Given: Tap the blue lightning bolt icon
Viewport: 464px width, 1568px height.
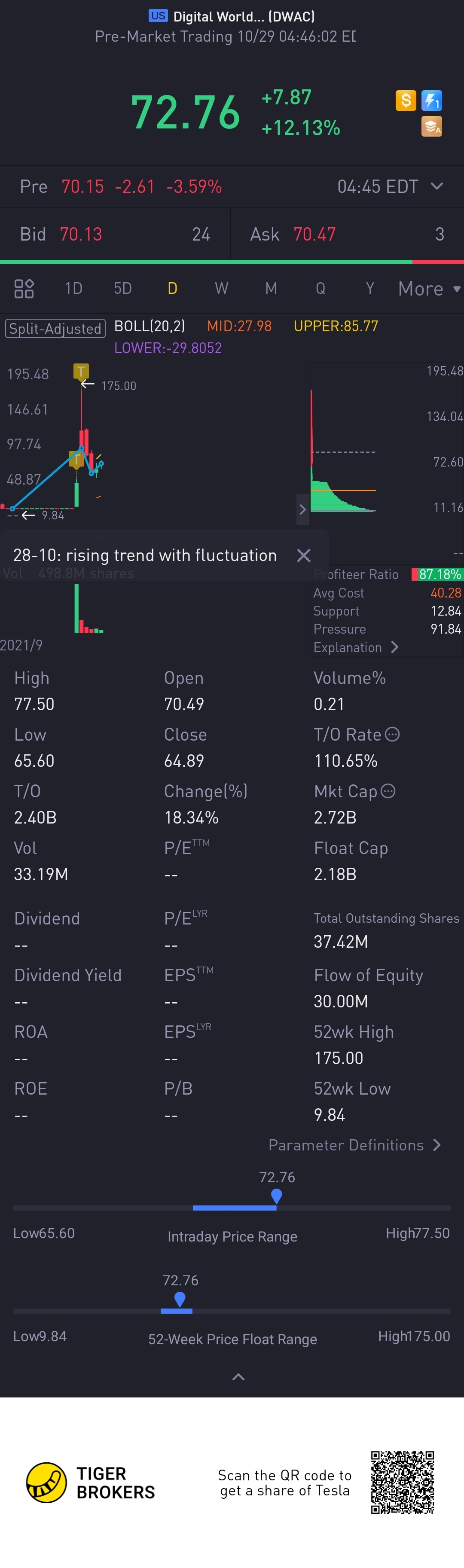Looking at the screenshot, I should point(432,101).
